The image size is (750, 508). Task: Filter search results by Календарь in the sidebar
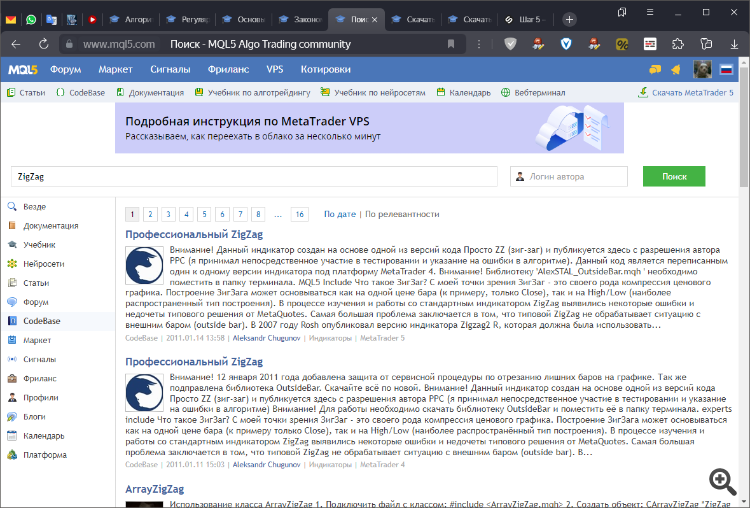(x=44, y=436)
